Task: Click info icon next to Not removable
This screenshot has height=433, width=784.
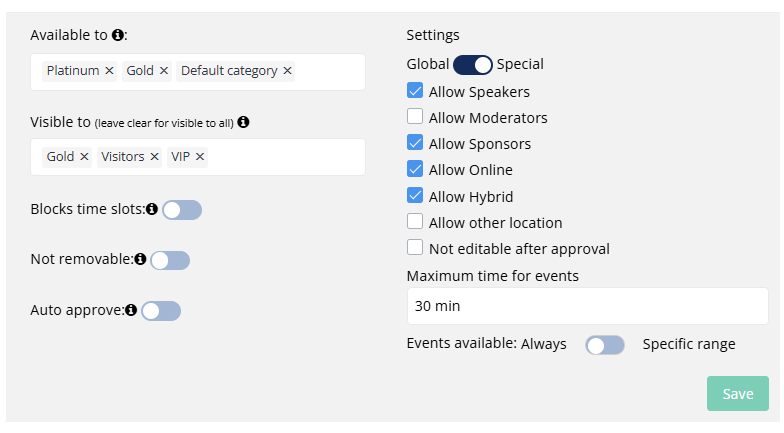Action: click(140, 260)
